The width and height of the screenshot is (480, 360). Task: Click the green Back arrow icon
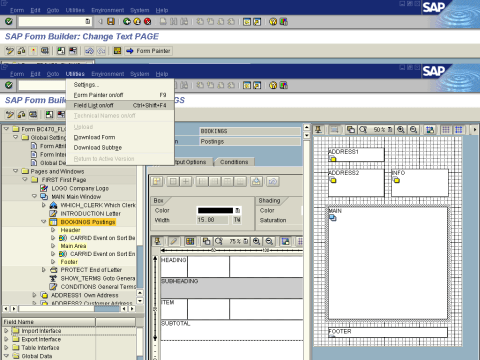point(127,22)
